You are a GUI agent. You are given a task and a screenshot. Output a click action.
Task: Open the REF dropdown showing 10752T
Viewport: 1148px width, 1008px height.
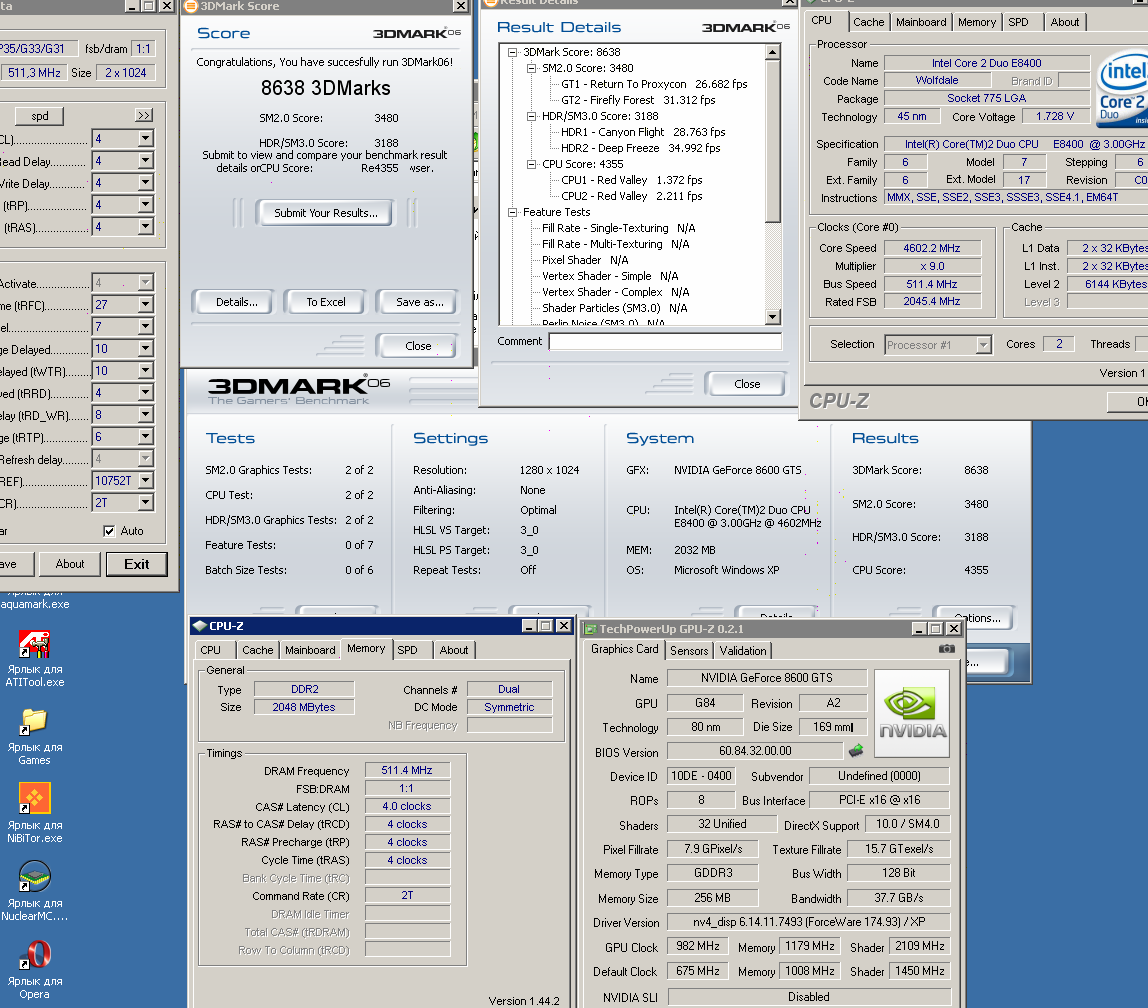click(145, 480)
